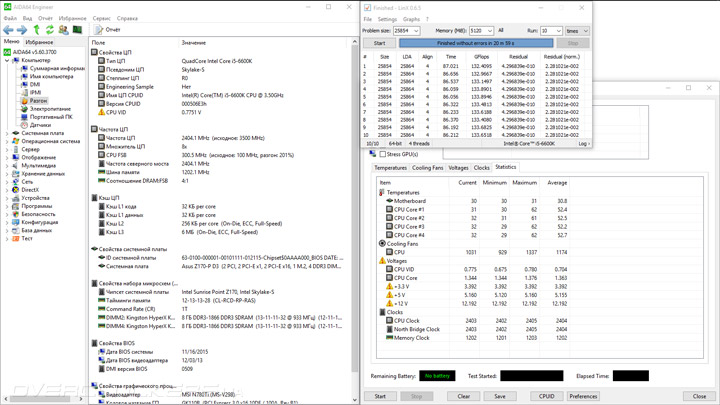Open the Problem size dropdown in LinX

406,31
